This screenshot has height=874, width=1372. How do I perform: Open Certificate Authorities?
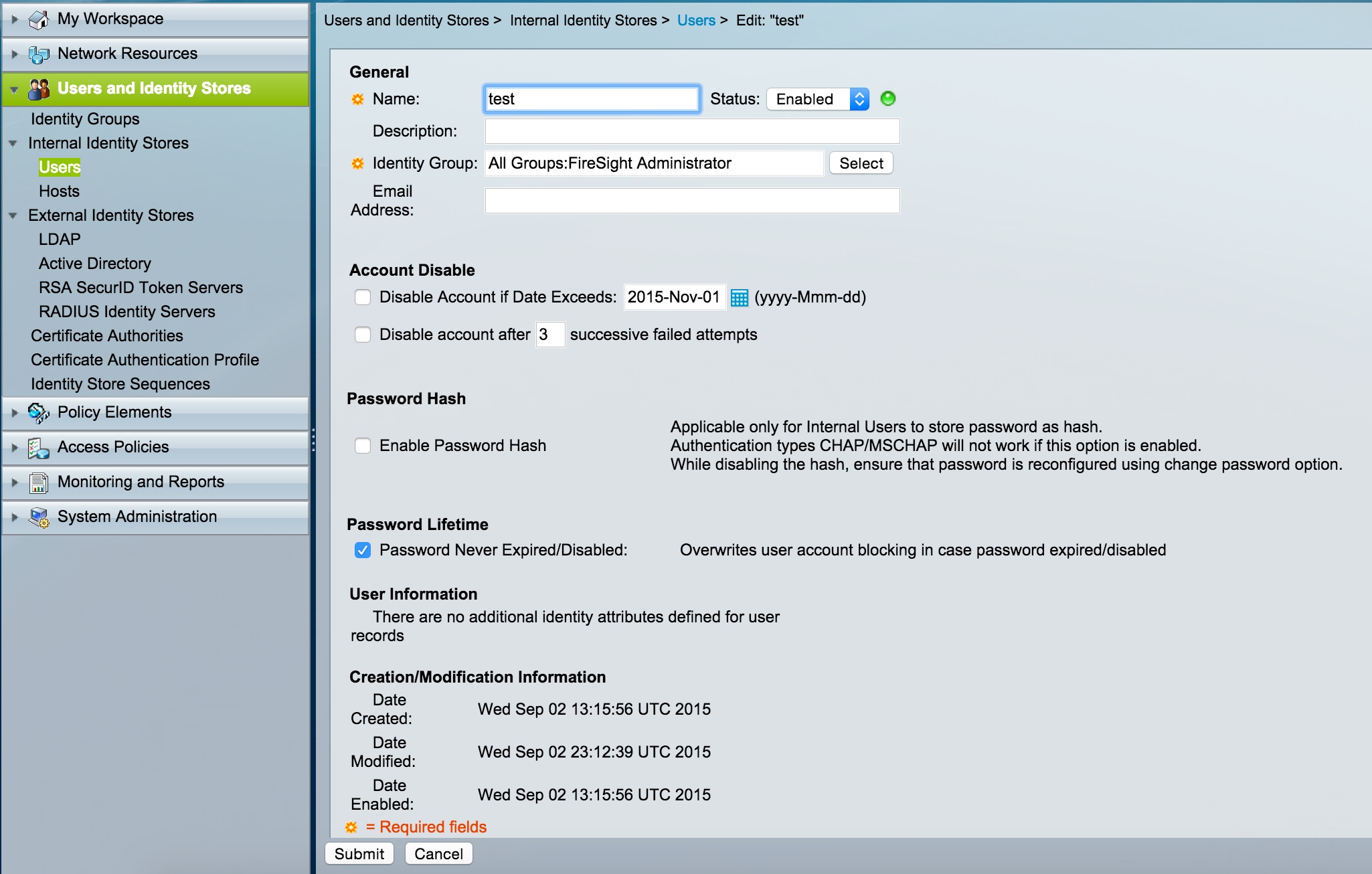[107, 336]
